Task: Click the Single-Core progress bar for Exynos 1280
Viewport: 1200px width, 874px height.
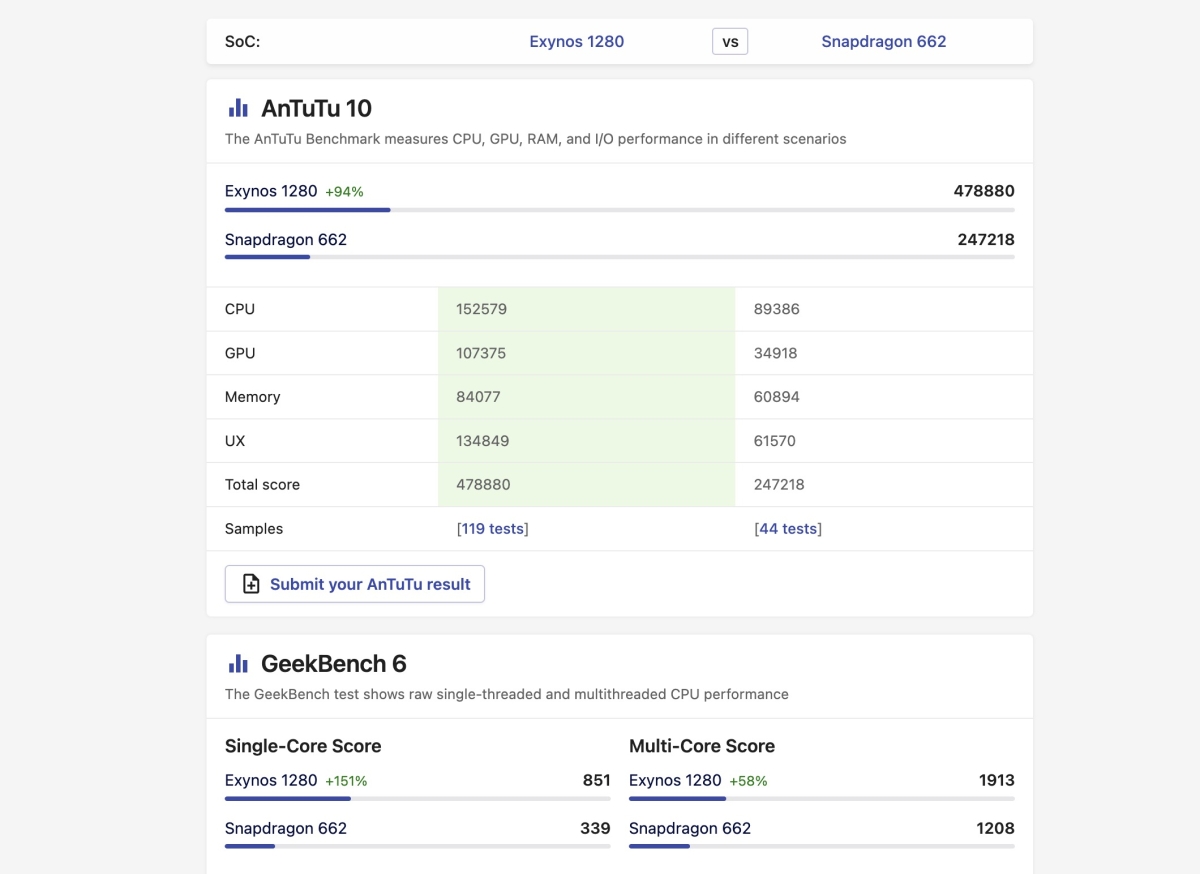Action: pos(418,798)
